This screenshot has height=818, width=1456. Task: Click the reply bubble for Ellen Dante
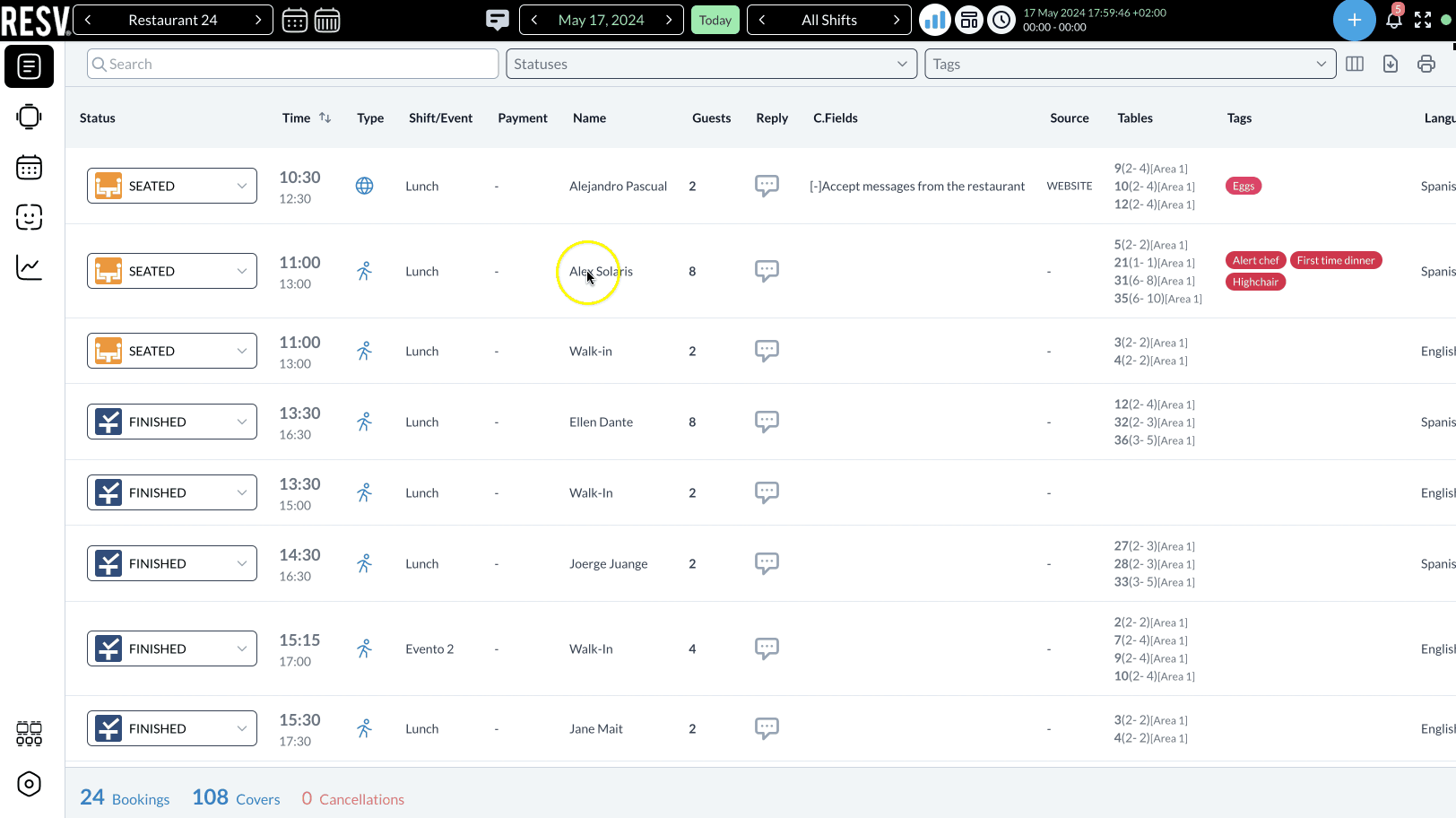tap(767, 422)
